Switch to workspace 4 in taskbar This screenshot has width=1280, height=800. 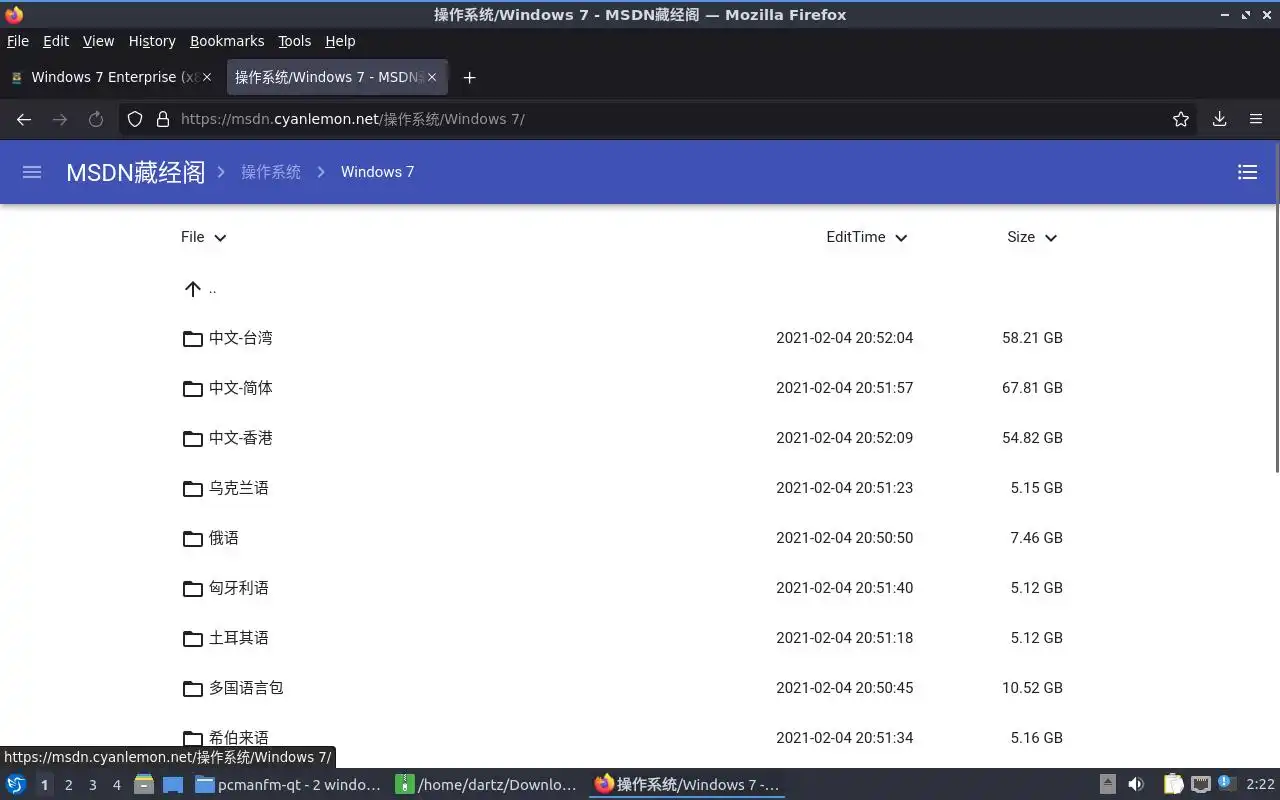coord(116,785)
